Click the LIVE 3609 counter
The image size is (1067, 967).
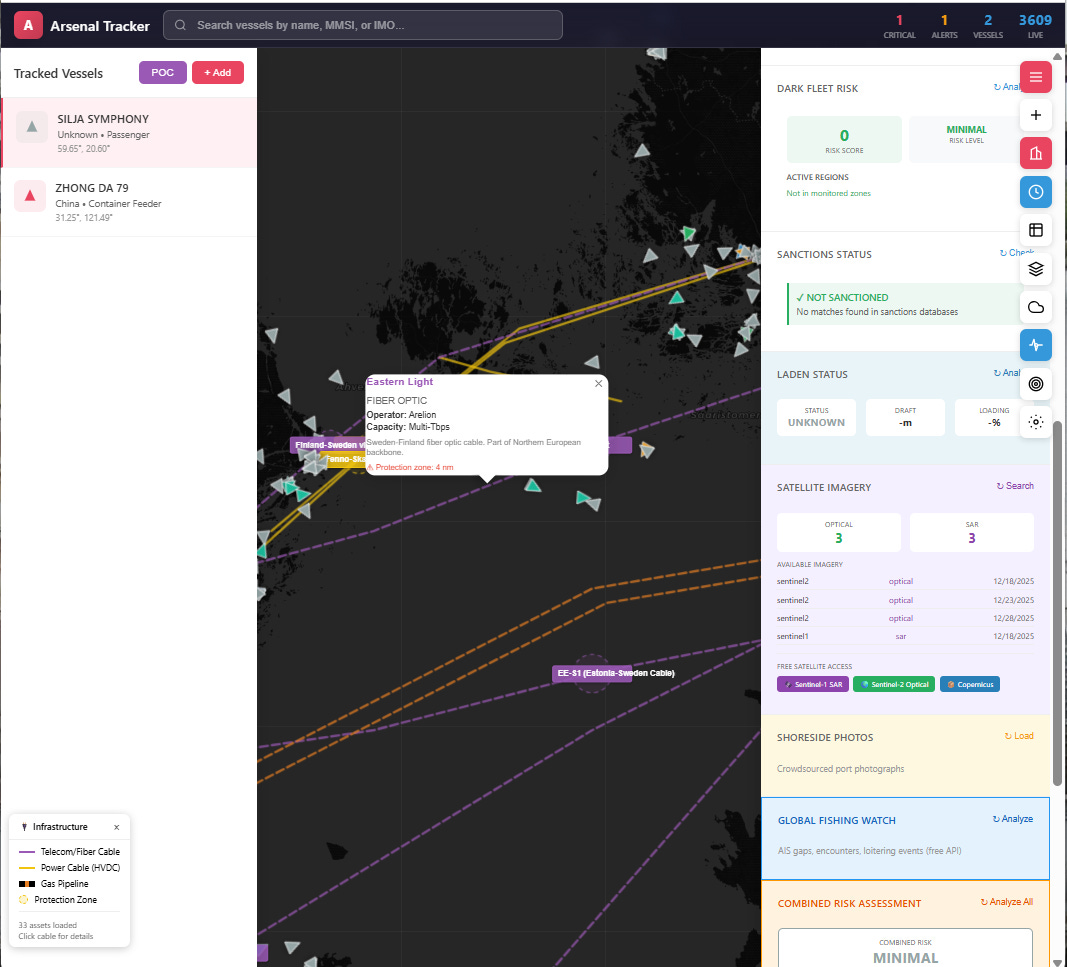[x=1035, y=27]
